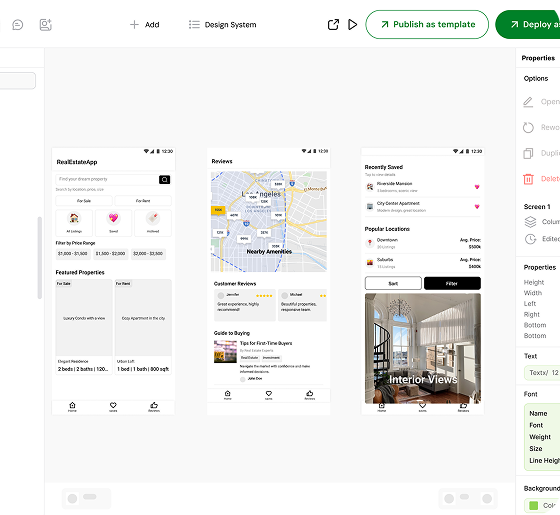Image resolution: width=560 pixels, height=515 pixels.
Task: Click thumbs-up Reviews icon in RealEstateApp bottom nav
Action: pyautogui.click(x=154, y=406)
